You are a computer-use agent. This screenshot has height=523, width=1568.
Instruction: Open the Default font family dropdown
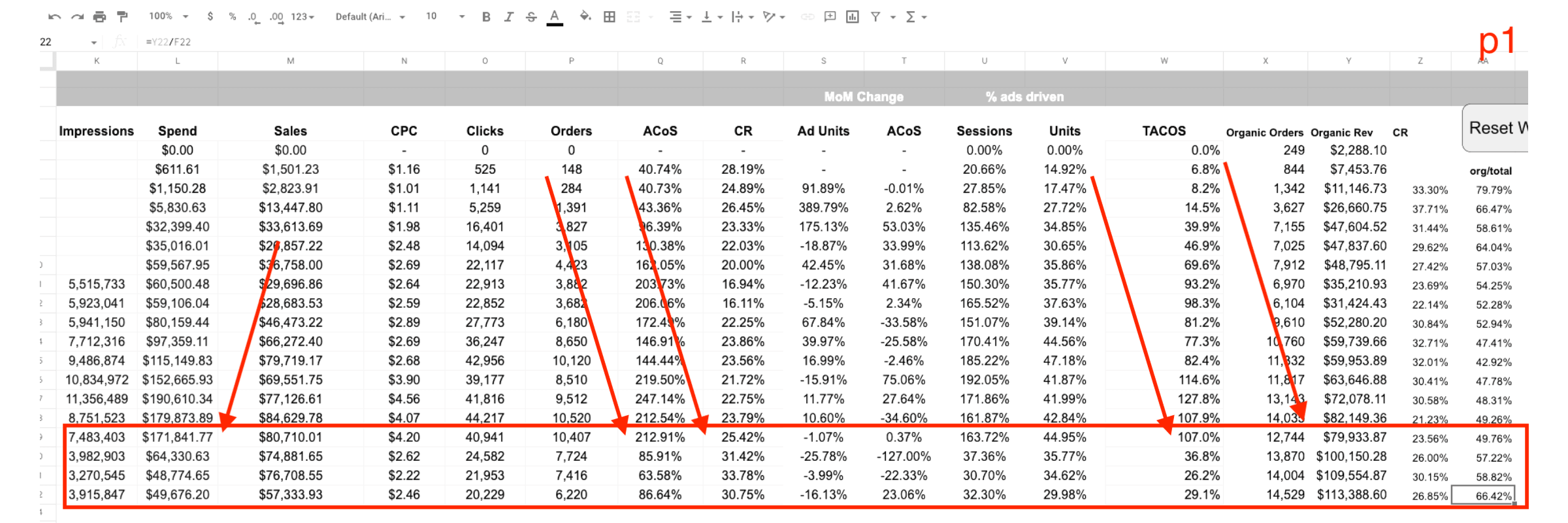coord(370,17)
